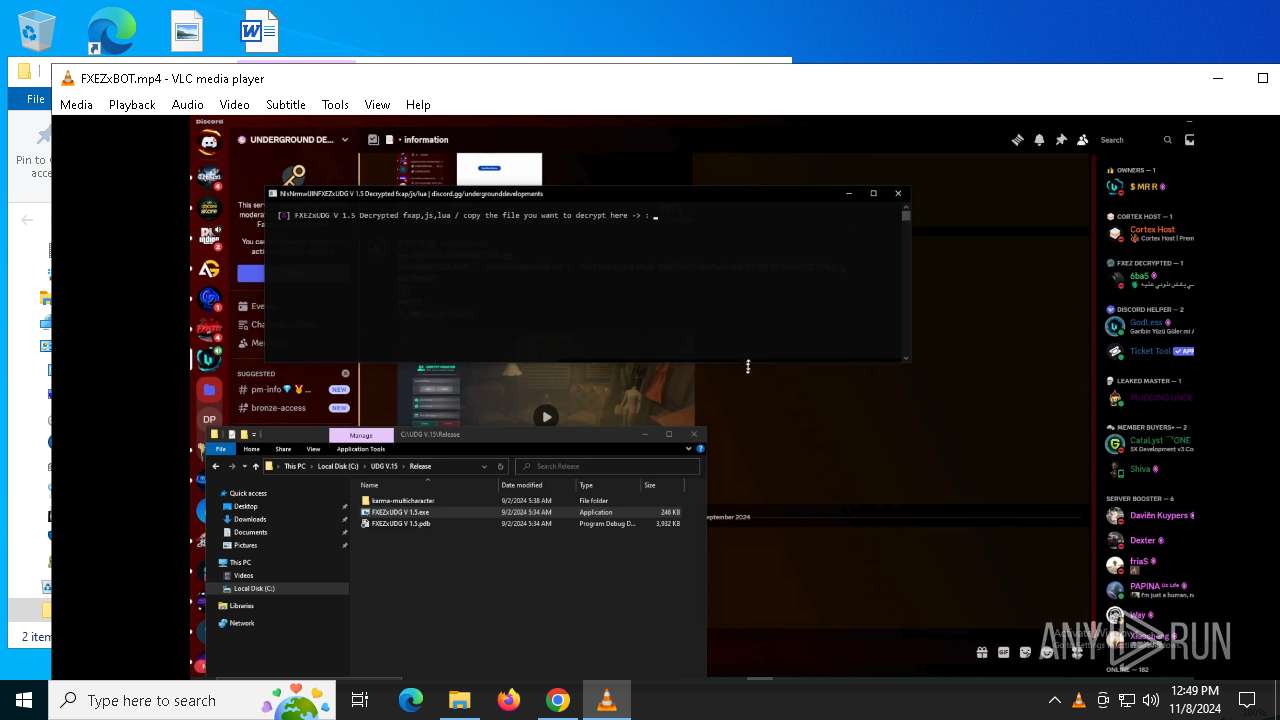Click the taskbar search box
This screenshot has width=1280, height=720.
[x=192, y=701]
